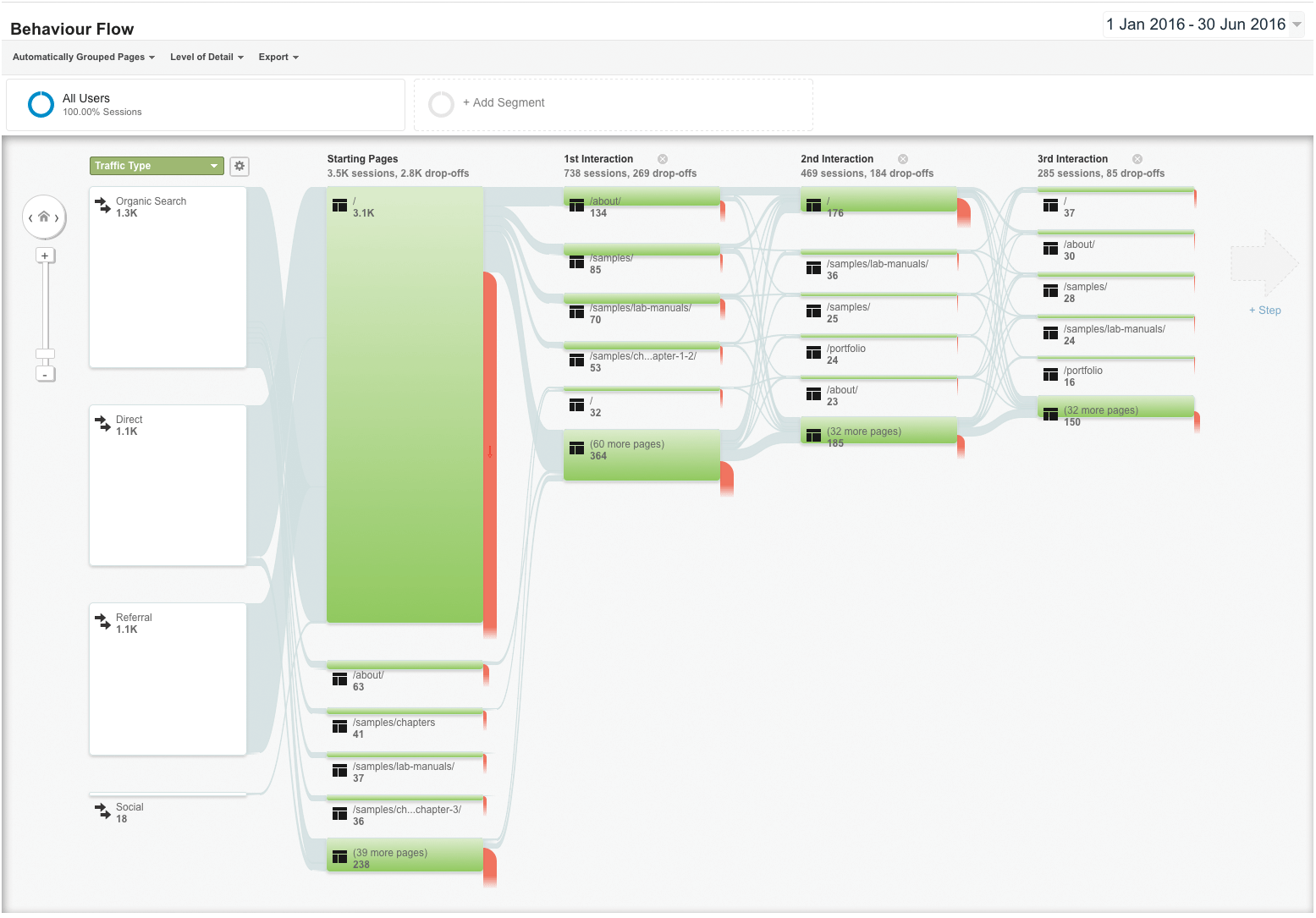Zoom in with the plus button
Image resolution: width=1316 pixels, height=918 pixels.
pos(45,256)
